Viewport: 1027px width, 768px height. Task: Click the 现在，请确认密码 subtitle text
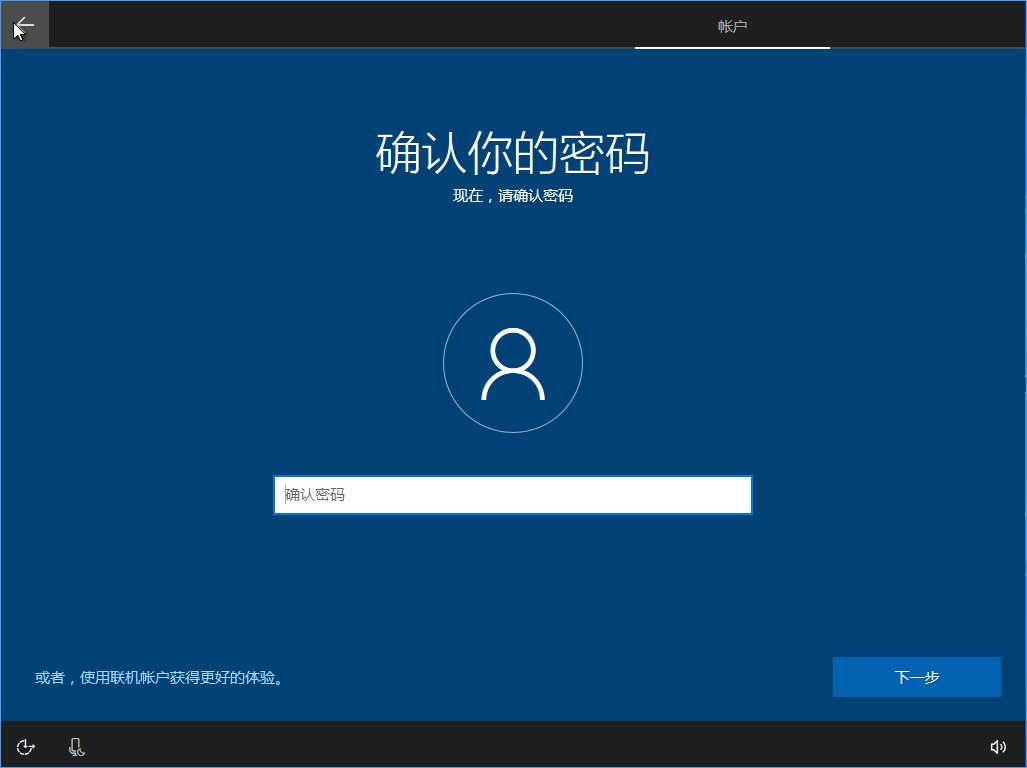[512, 196]
